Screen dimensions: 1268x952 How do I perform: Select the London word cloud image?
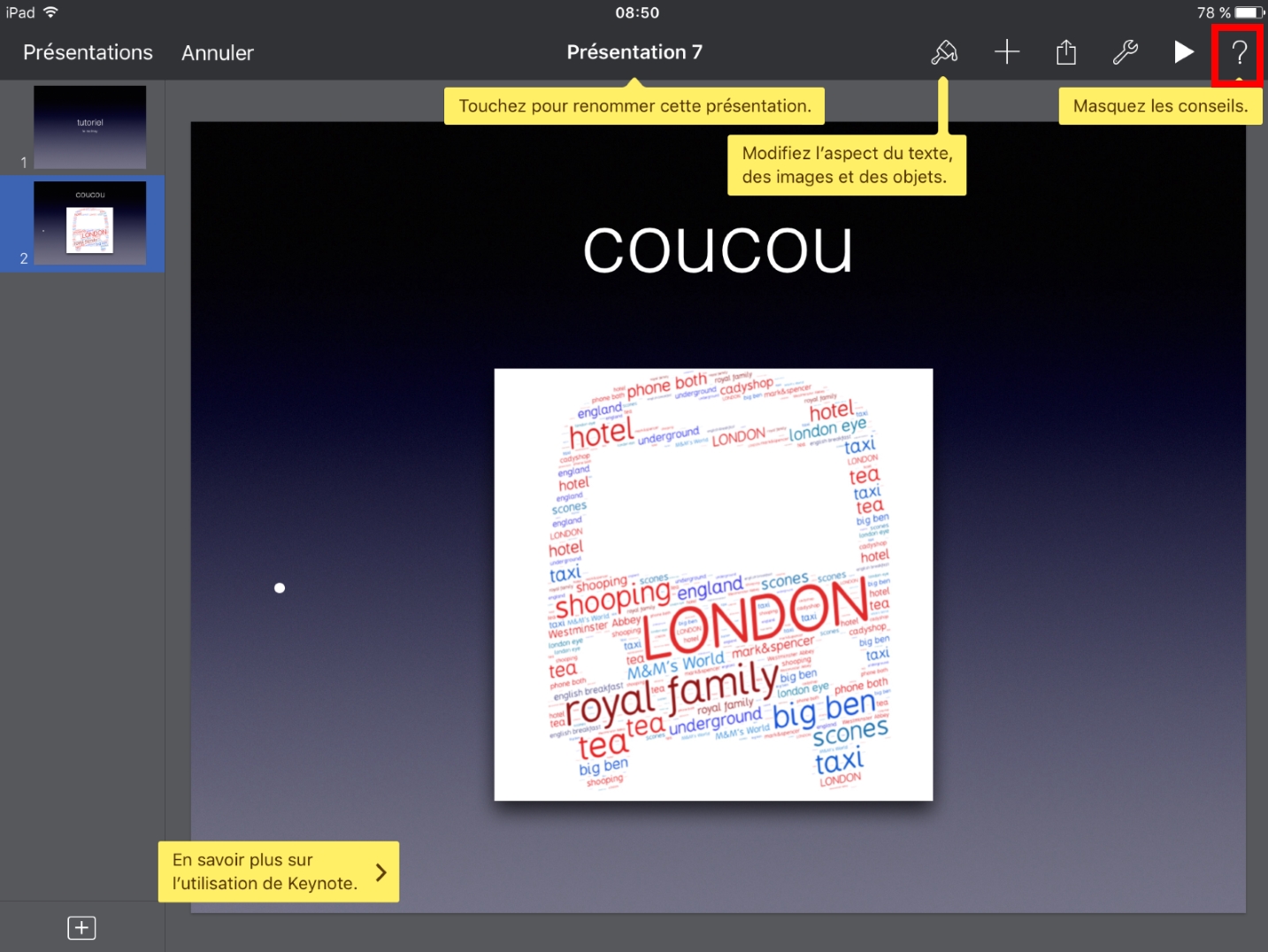pos(713,585)
